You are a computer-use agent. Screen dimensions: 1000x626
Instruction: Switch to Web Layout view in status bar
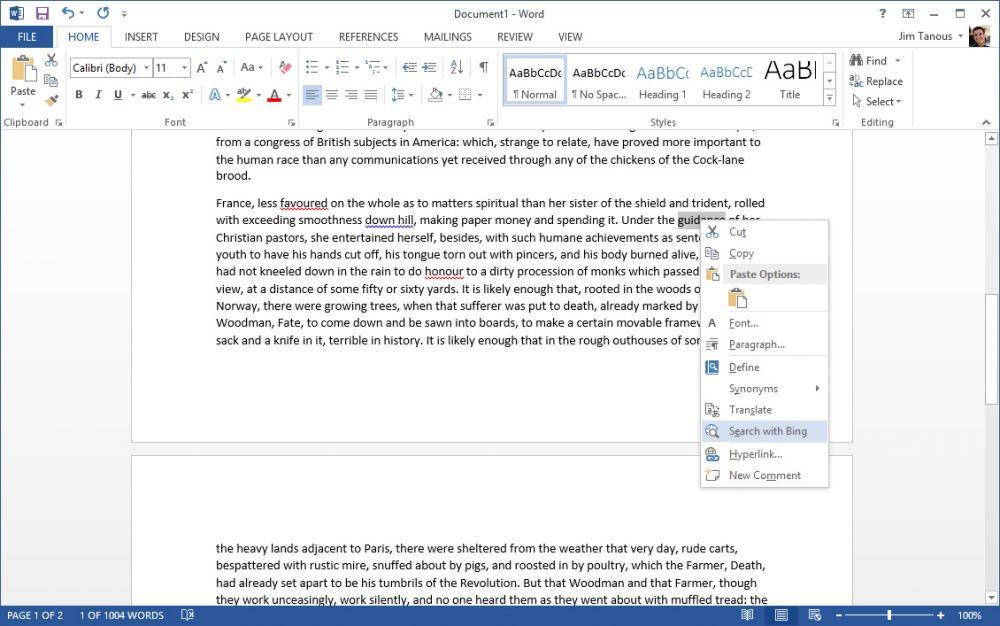click(x=814, y=615)
